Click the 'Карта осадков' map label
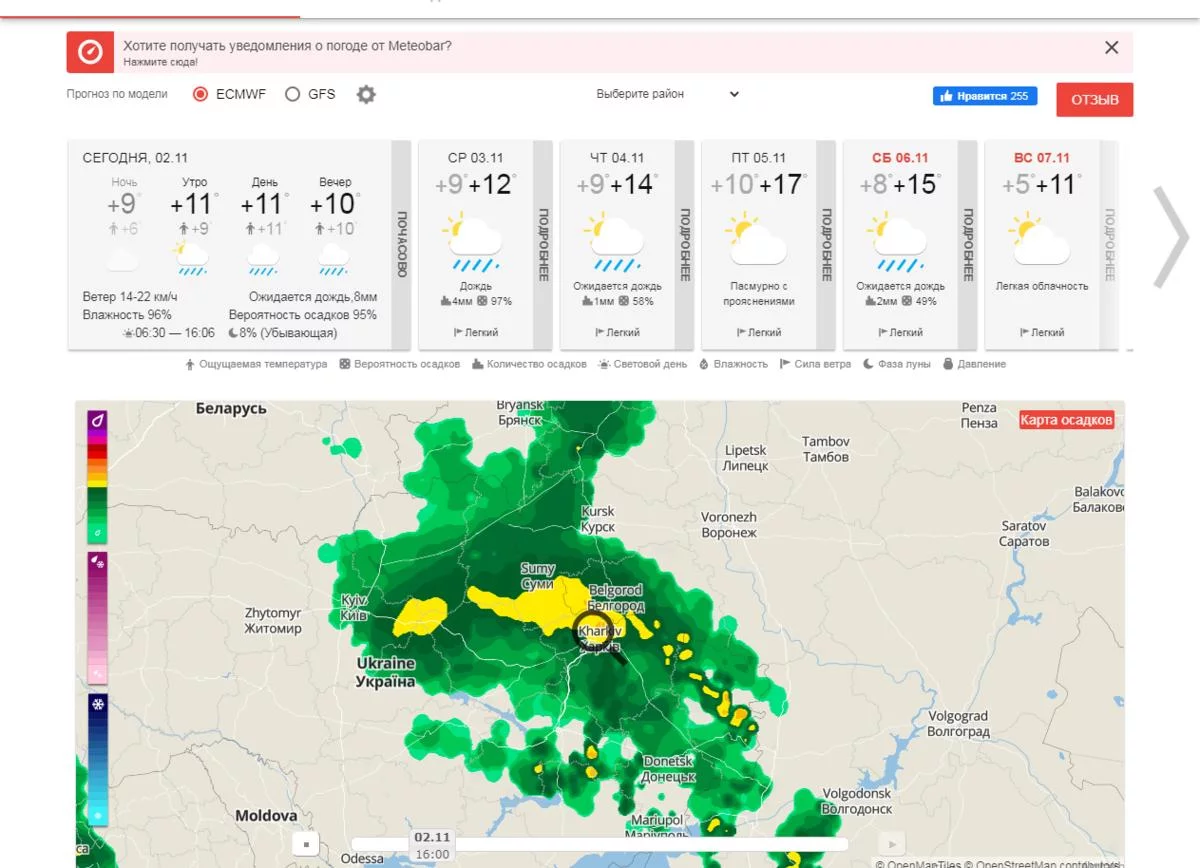Viewport: 1200px width, 868px height. click(x=1066, y=420)
